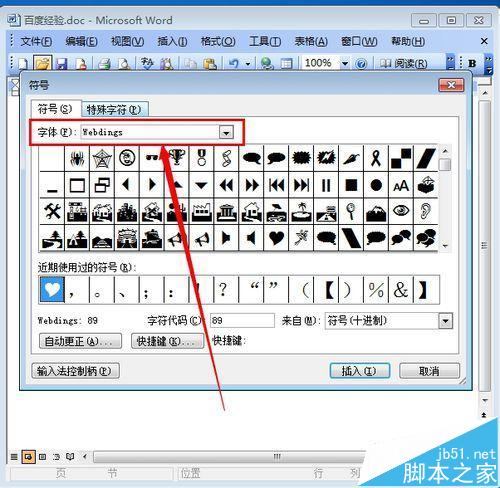
Task: Open the zoom 100% dropdown arrow
Action: pyautogui.click(x=345, y=63)
